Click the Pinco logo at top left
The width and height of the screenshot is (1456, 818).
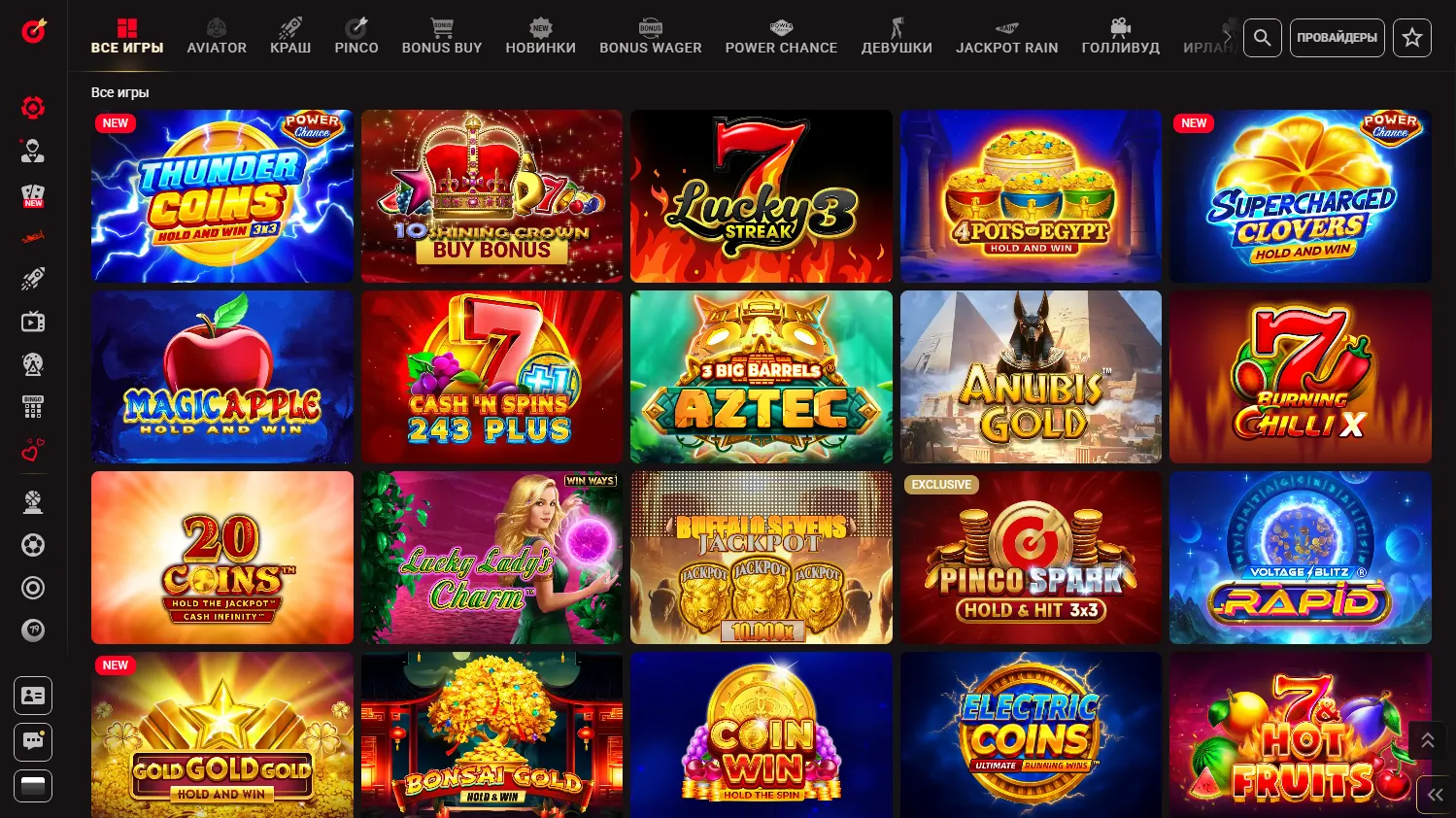(x=34, y=30)
